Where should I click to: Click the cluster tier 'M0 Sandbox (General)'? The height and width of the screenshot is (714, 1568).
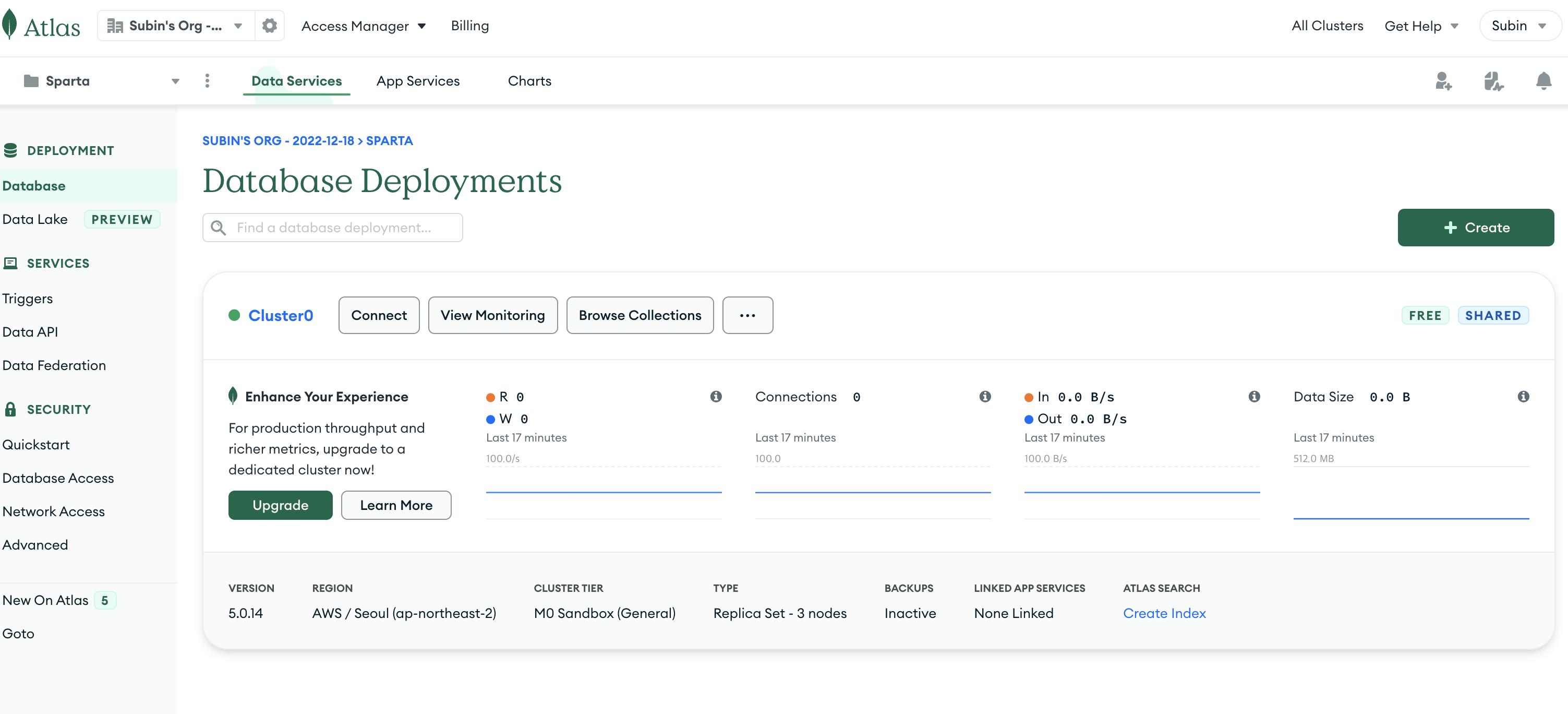[x=605, y=613]
